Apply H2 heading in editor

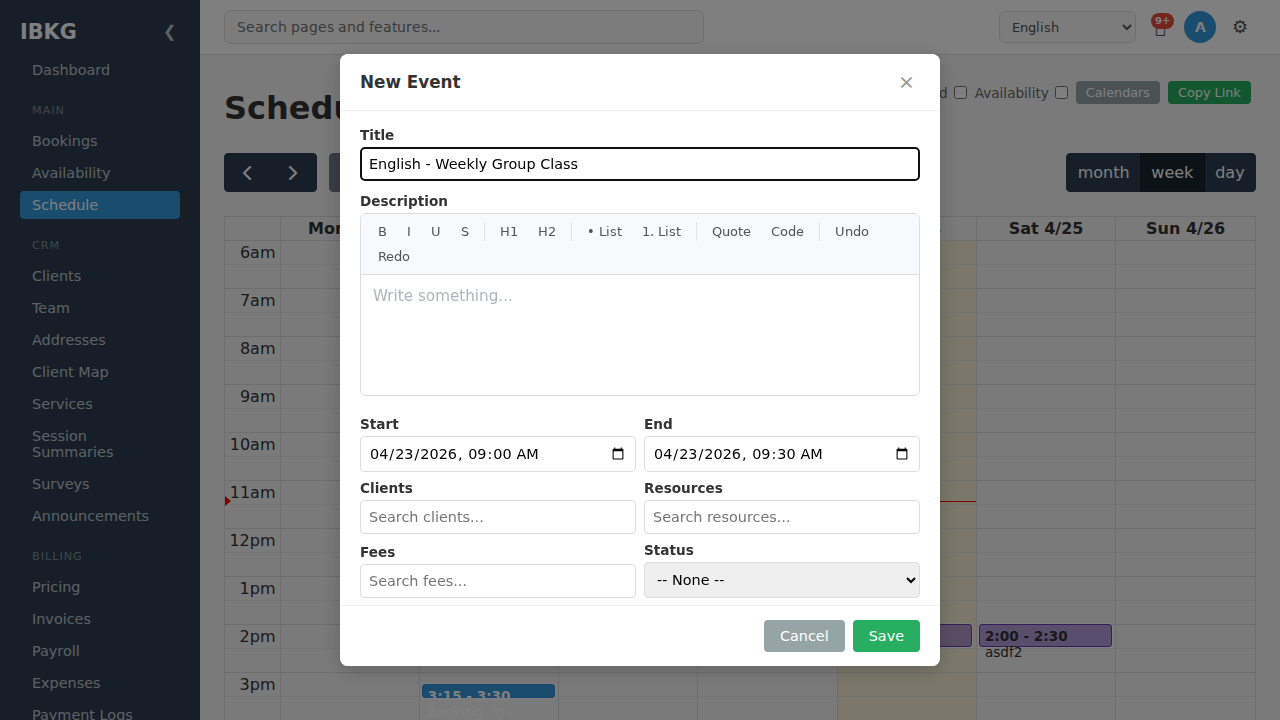click(x=547, y=232)
